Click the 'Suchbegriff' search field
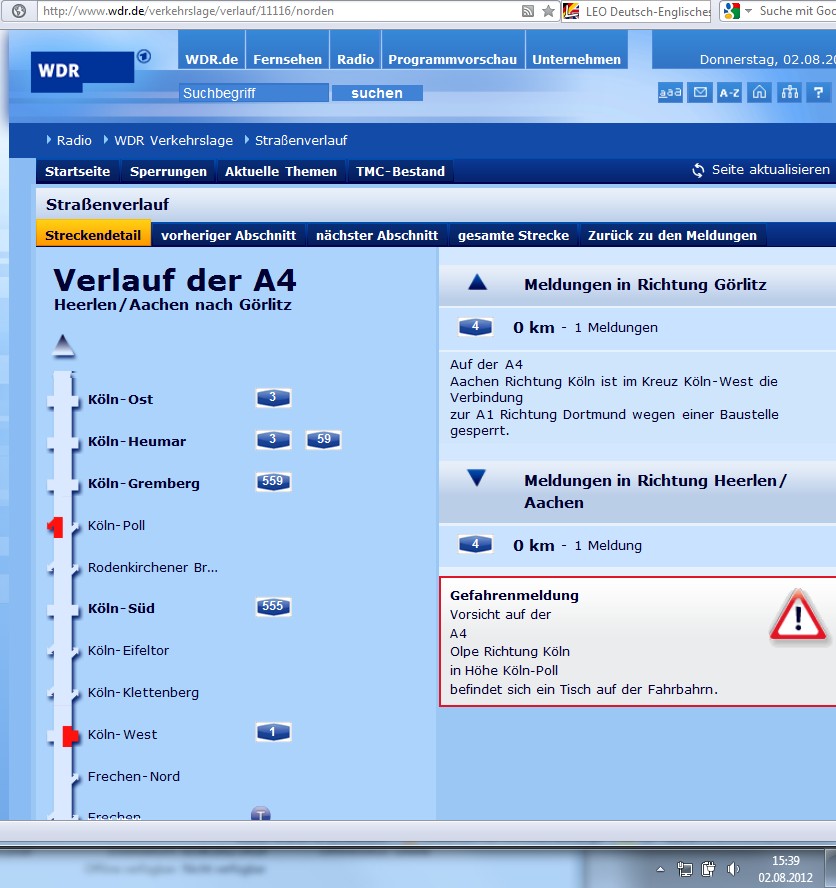This screenshot has height=888, width=836. point(254,93)
